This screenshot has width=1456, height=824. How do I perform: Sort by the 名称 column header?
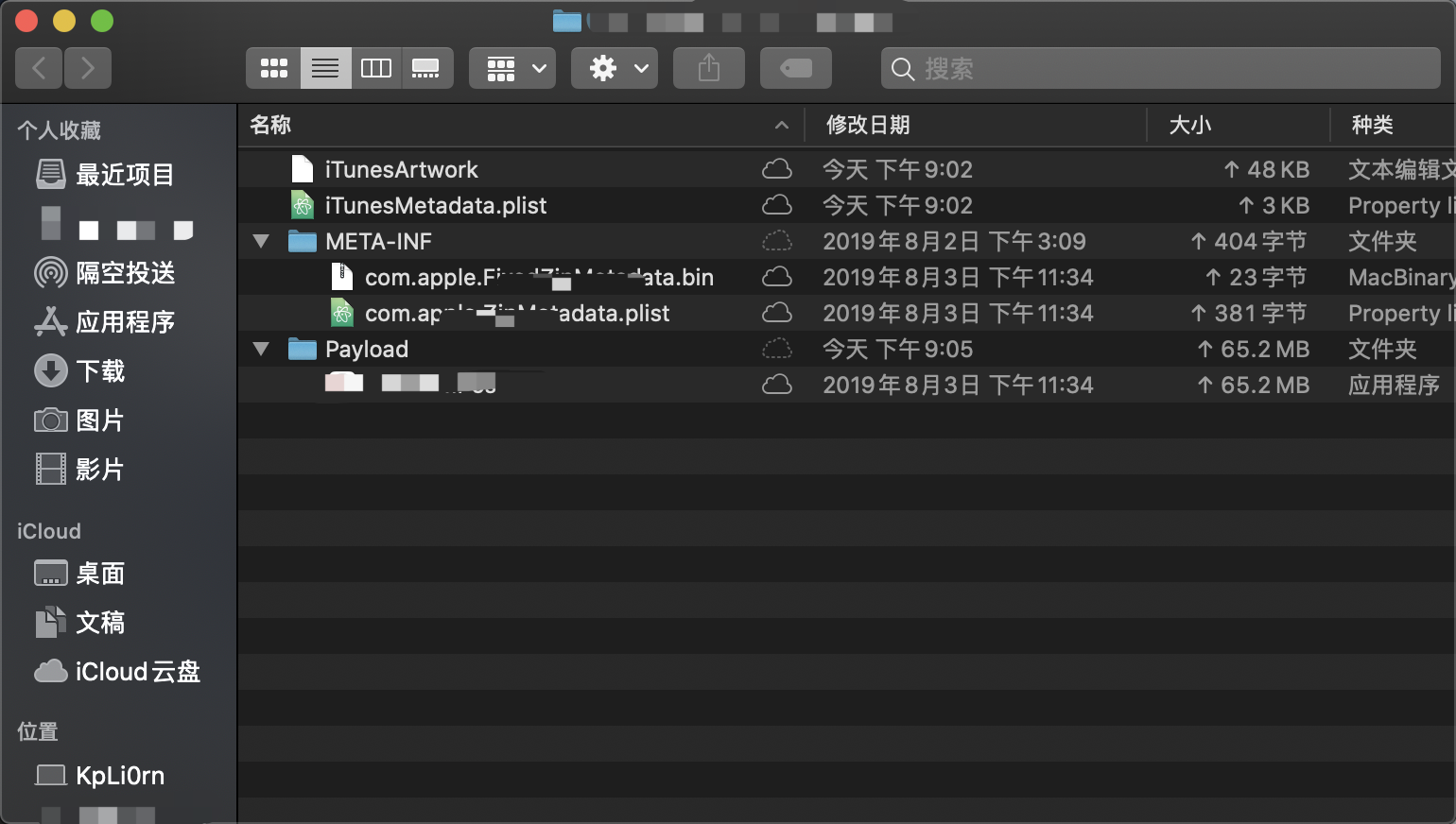tap(520, 125)
